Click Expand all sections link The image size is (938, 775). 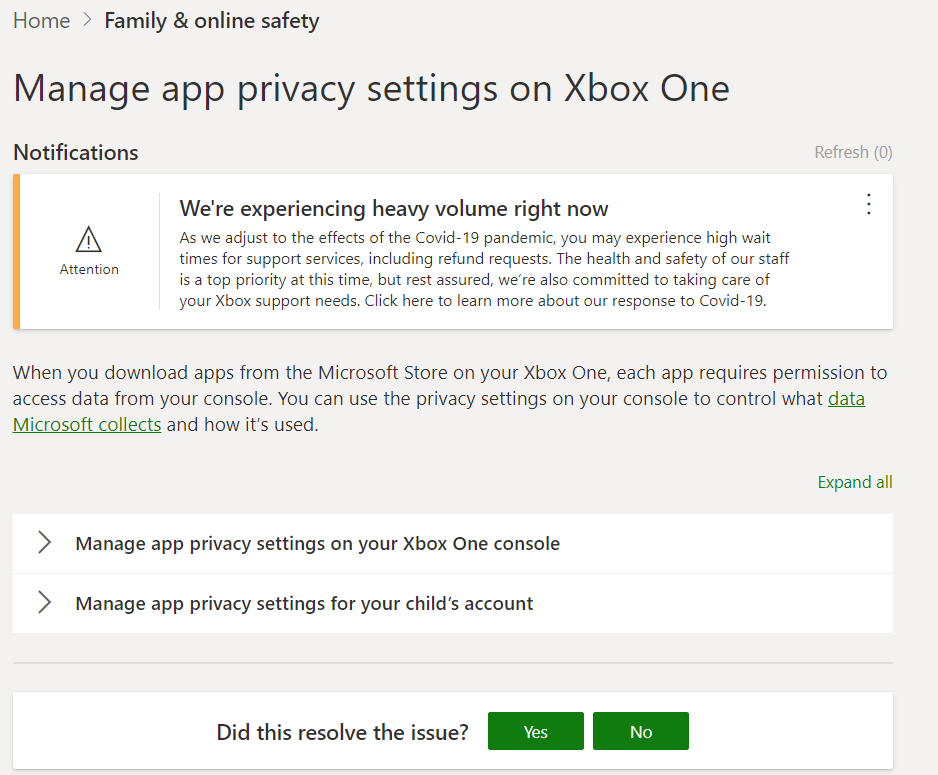tap(855, 482)
